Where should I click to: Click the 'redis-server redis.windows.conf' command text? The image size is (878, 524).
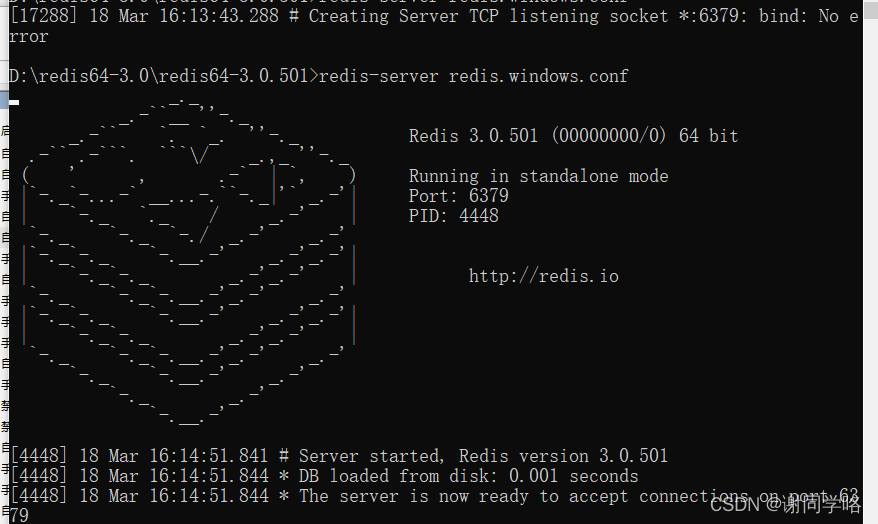473,76
